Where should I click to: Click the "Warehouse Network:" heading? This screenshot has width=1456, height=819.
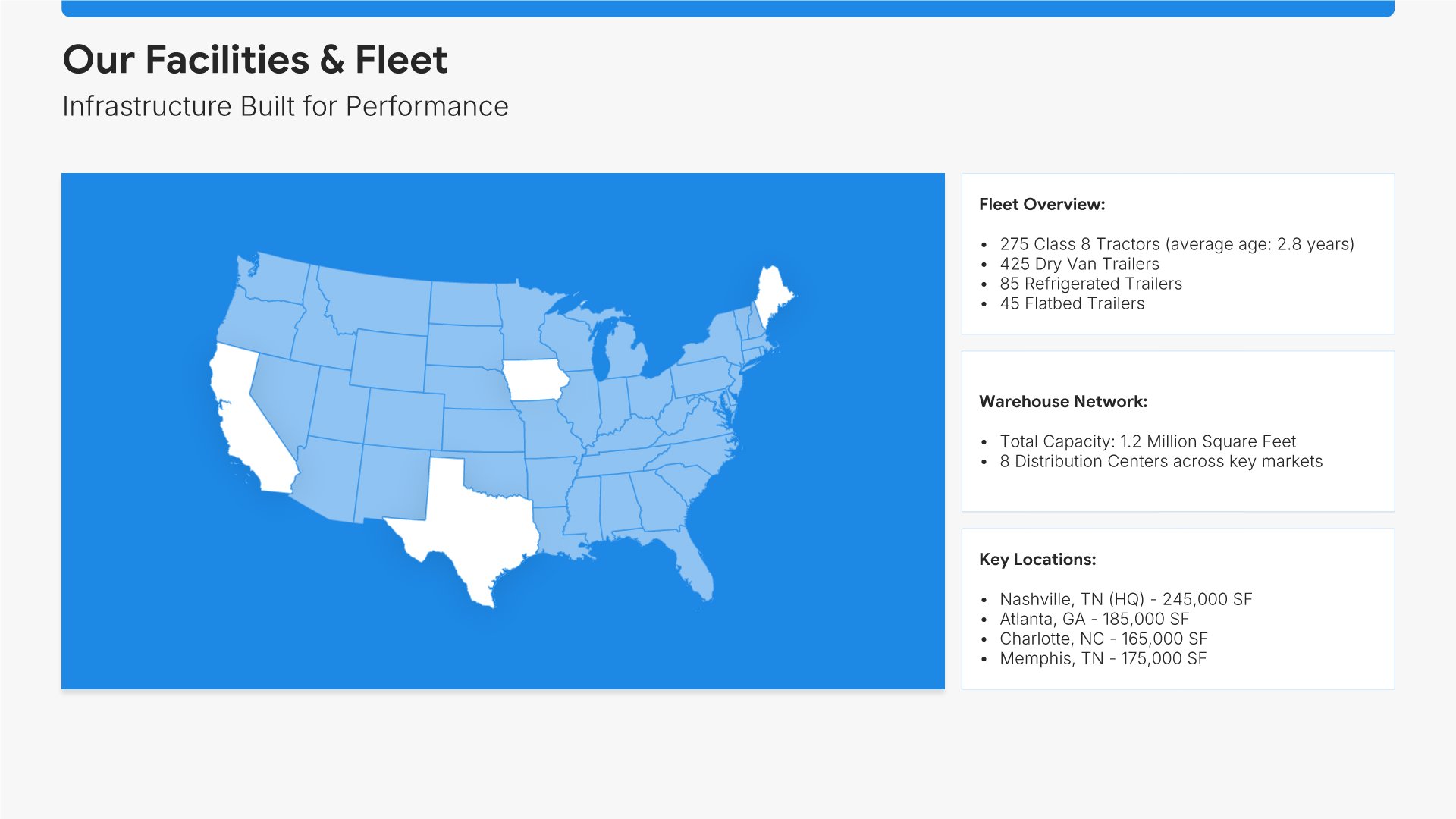(x=1063, y=402)
